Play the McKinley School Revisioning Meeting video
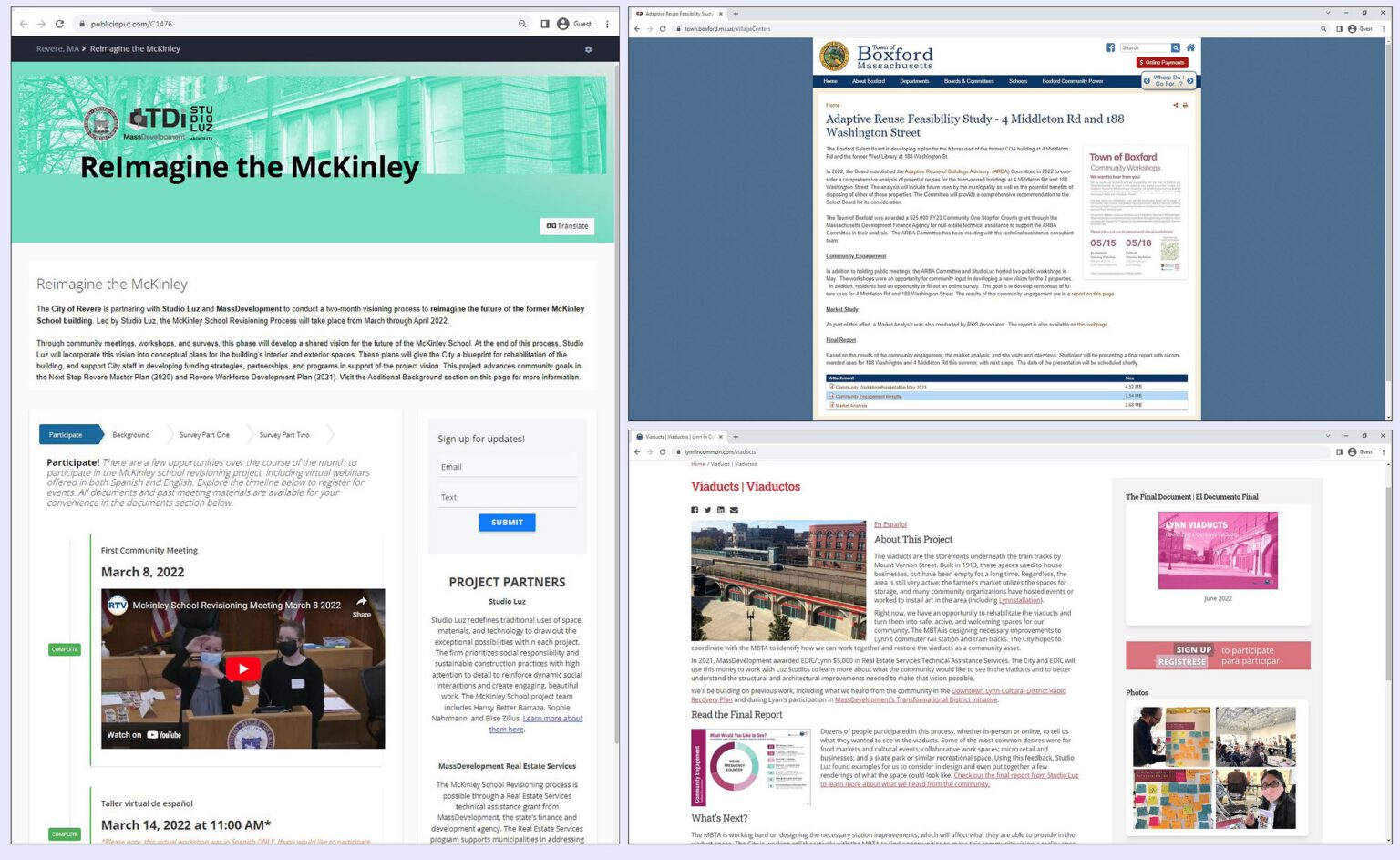1400x860 pixels. (242, 668)
